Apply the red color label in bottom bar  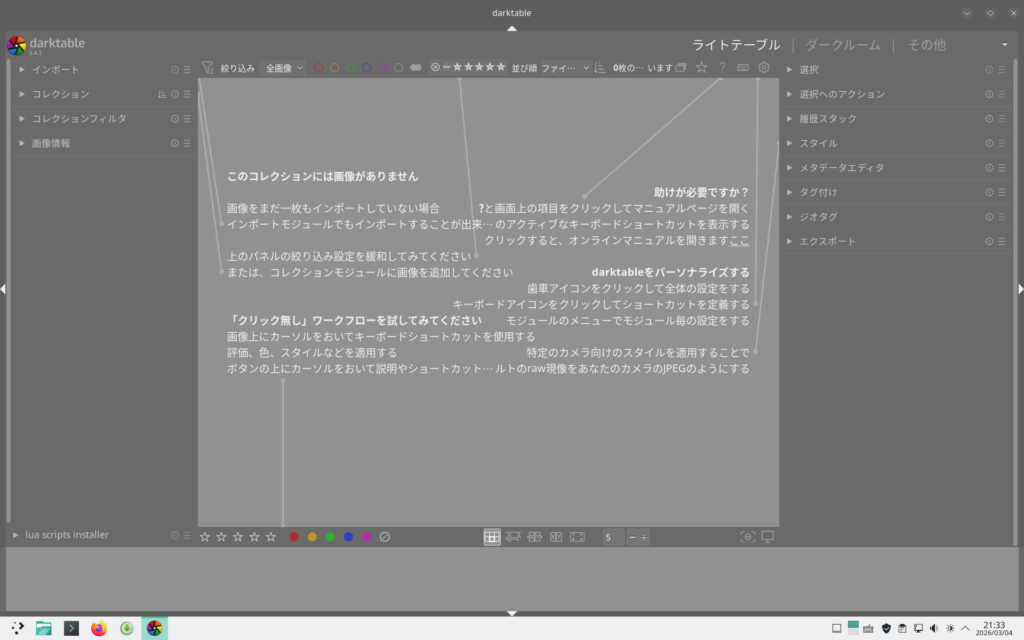tap(294, 537)
